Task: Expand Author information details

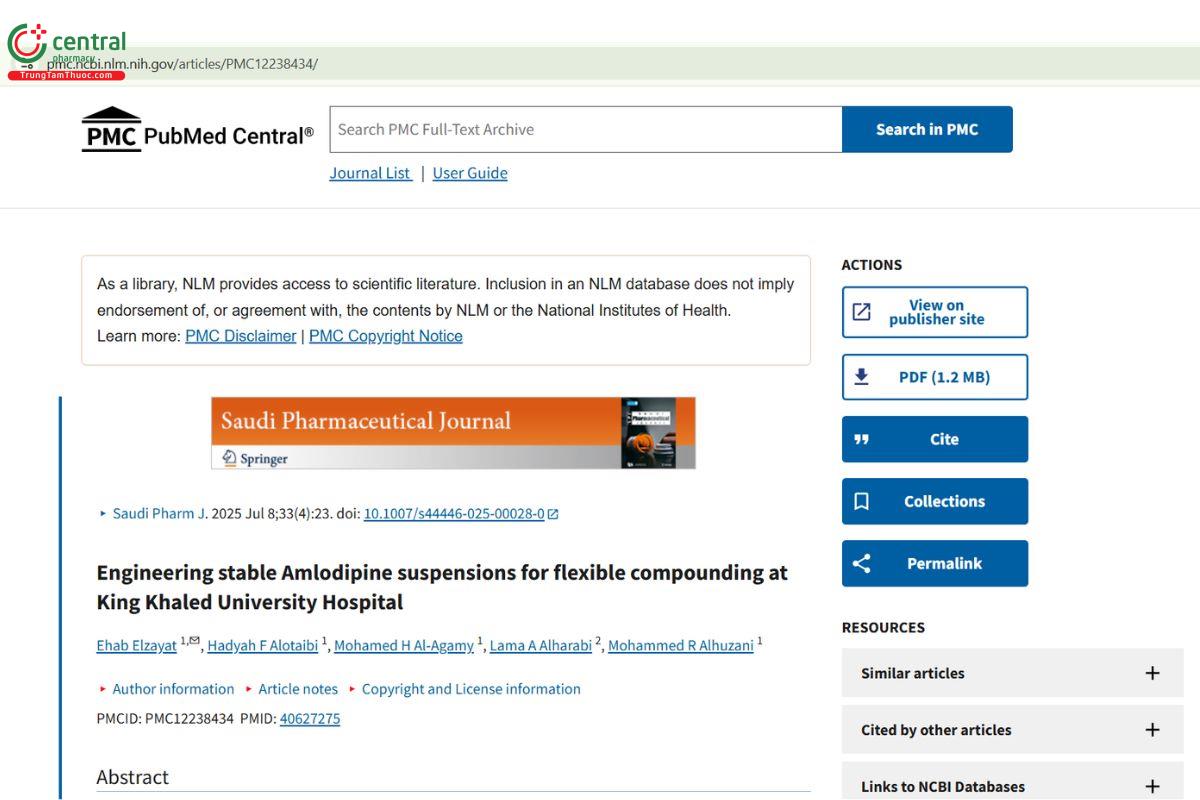Action: point(172,689)
